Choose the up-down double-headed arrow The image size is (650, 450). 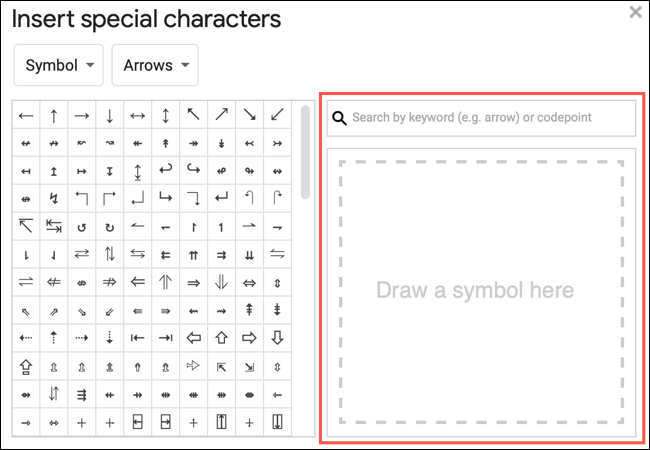tap(166, 116)
